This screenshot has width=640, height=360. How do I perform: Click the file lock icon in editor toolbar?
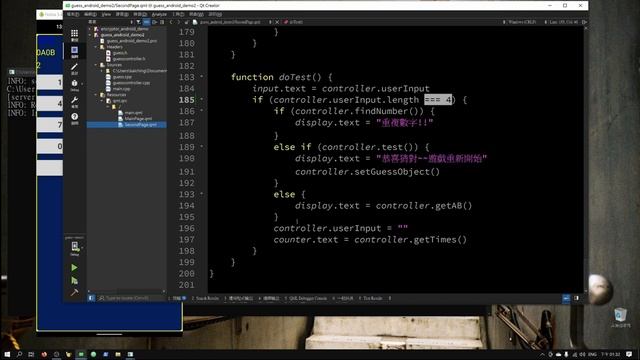click(x=187, y=22)
